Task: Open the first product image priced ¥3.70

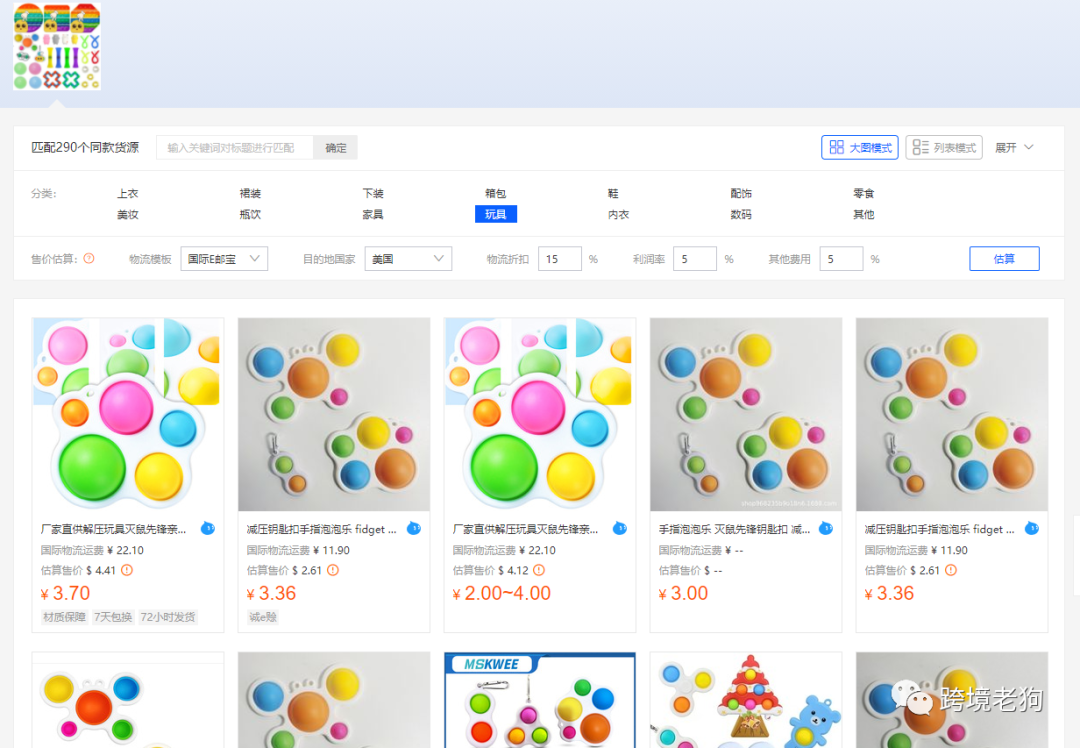Action: point(128,414)
